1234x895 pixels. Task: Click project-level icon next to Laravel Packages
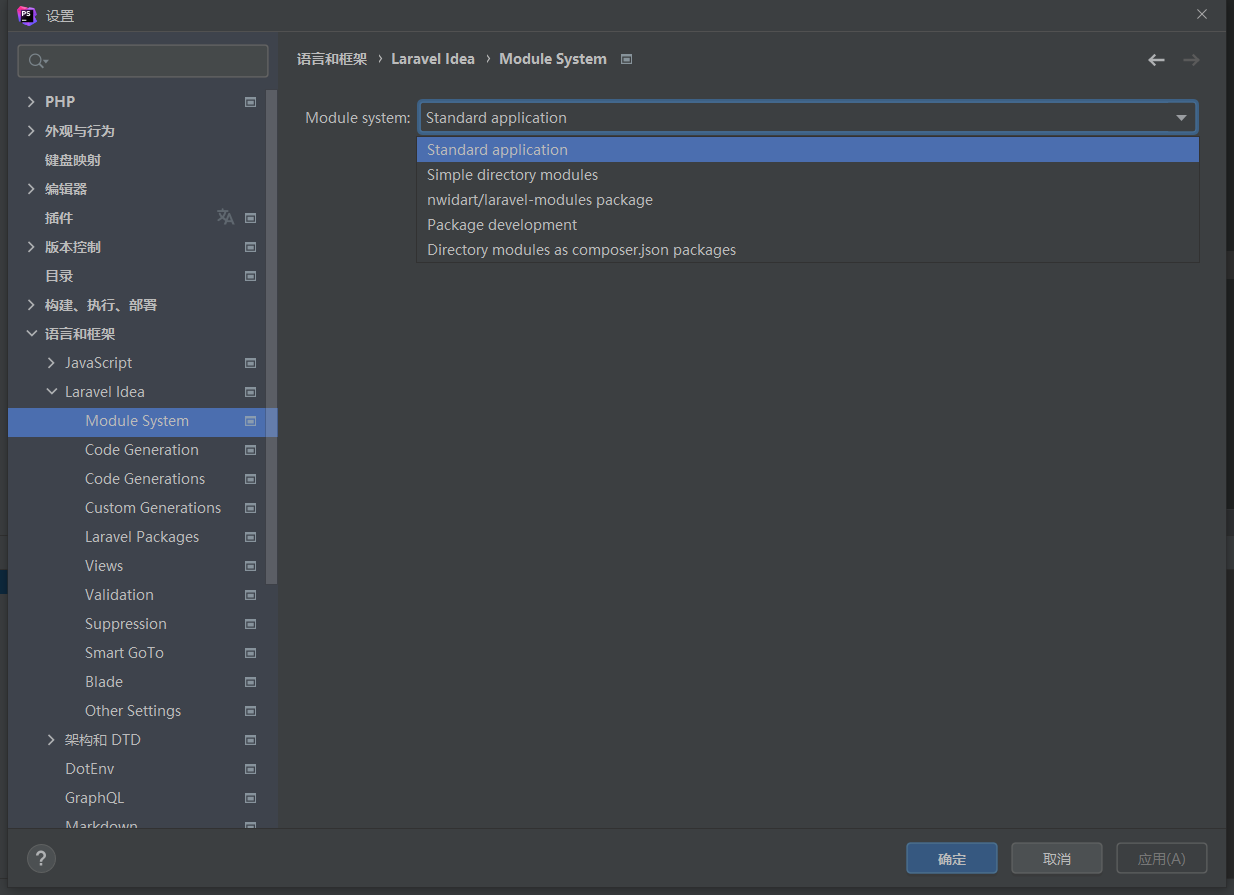pos(251,537)
